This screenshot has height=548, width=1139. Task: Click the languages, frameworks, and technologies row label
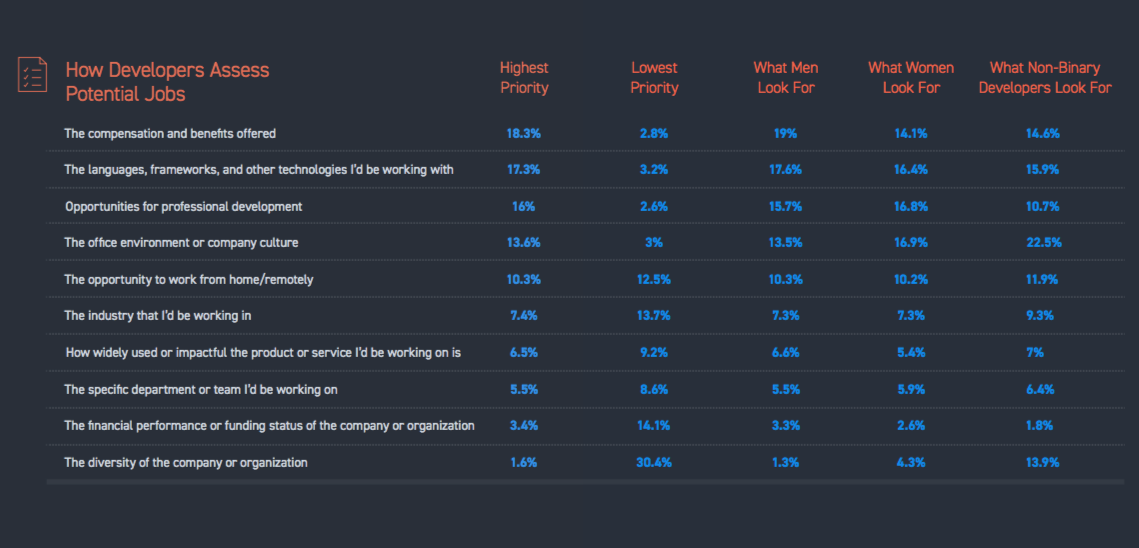click(259, 170)
